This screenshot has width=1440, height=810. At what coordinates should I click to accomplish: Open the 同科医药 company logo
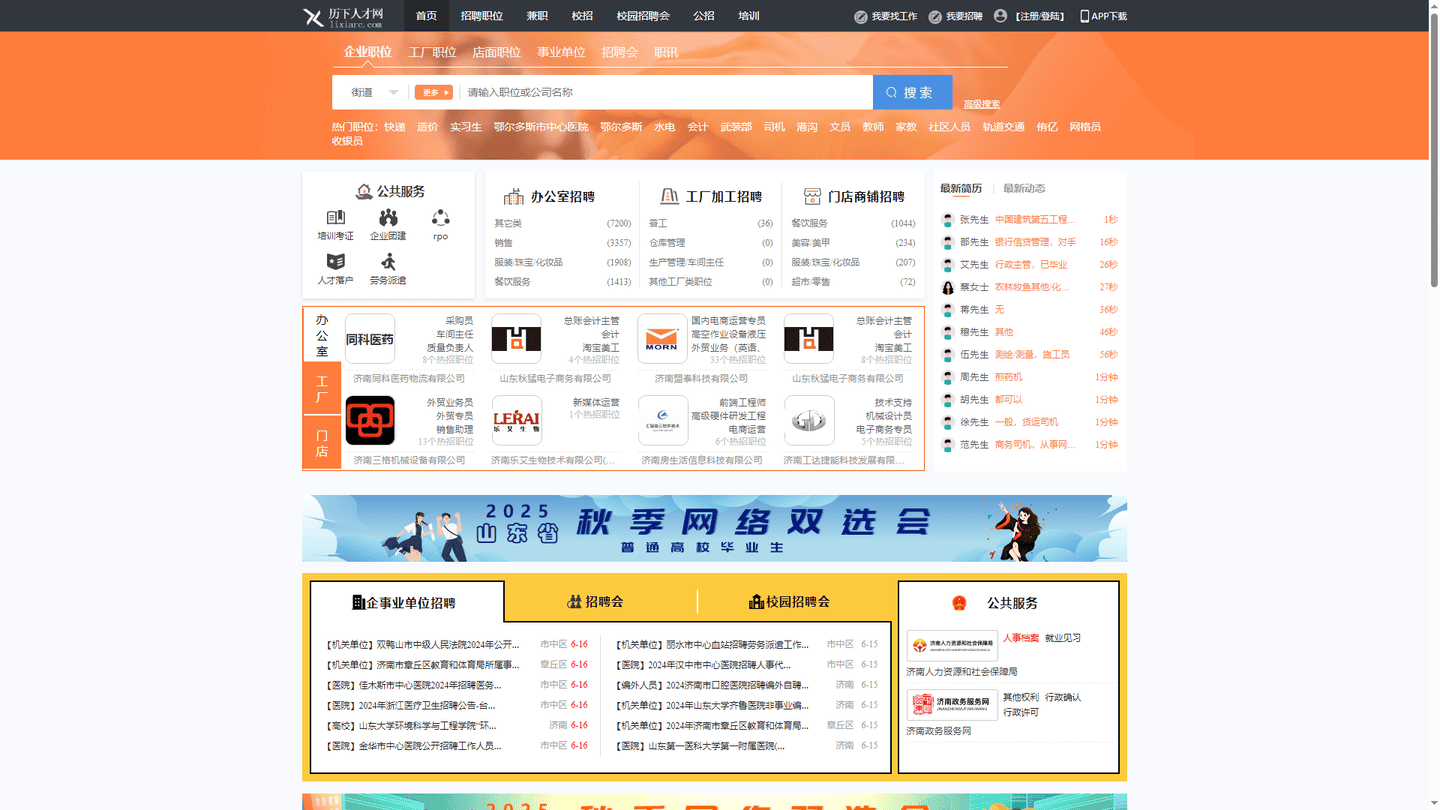click(x=370, y=339)
